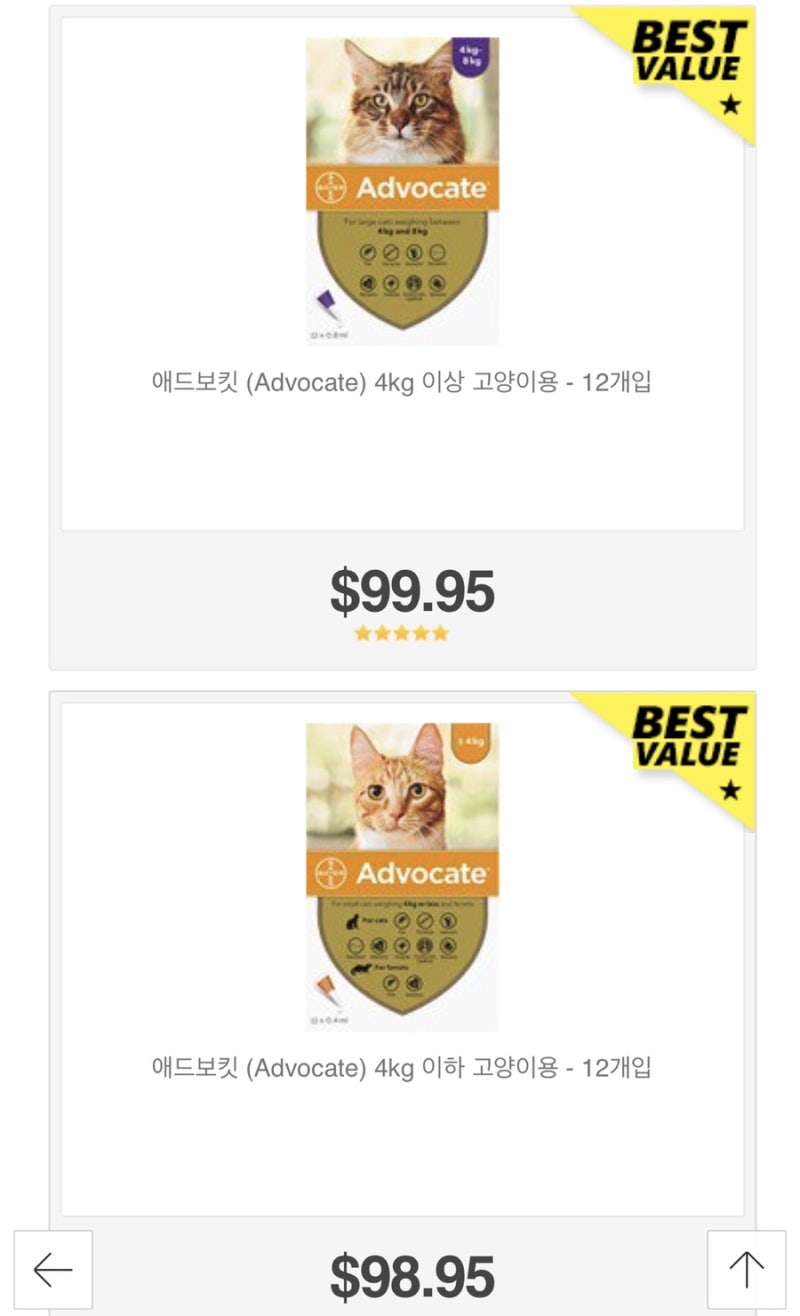Screen dimensions: 800x1316
Task: Select the $99.95 price
Action: point(412,592)
